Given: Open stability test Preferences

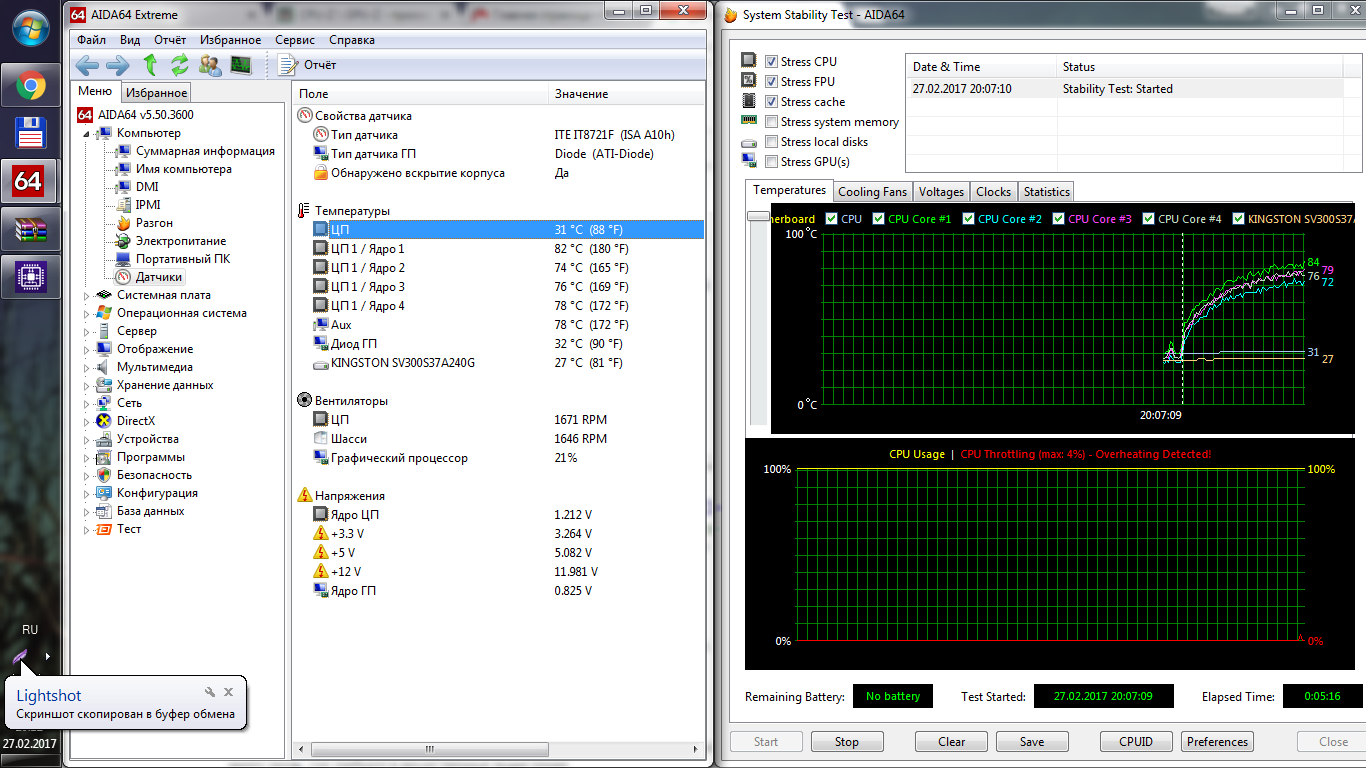Looking at the screenshot, I should click(1218, 742).
